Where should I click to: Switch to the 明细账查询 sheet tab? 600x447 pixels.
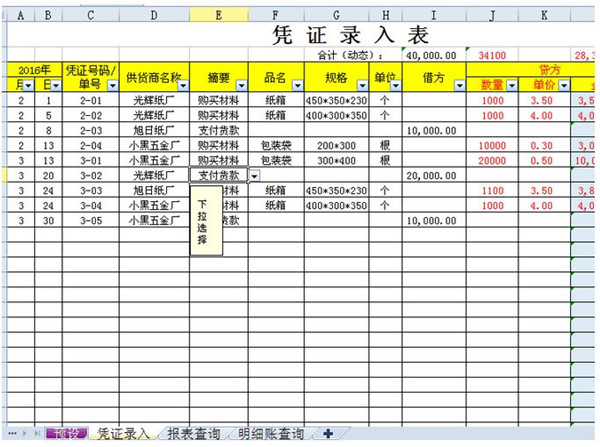point(271,434)
